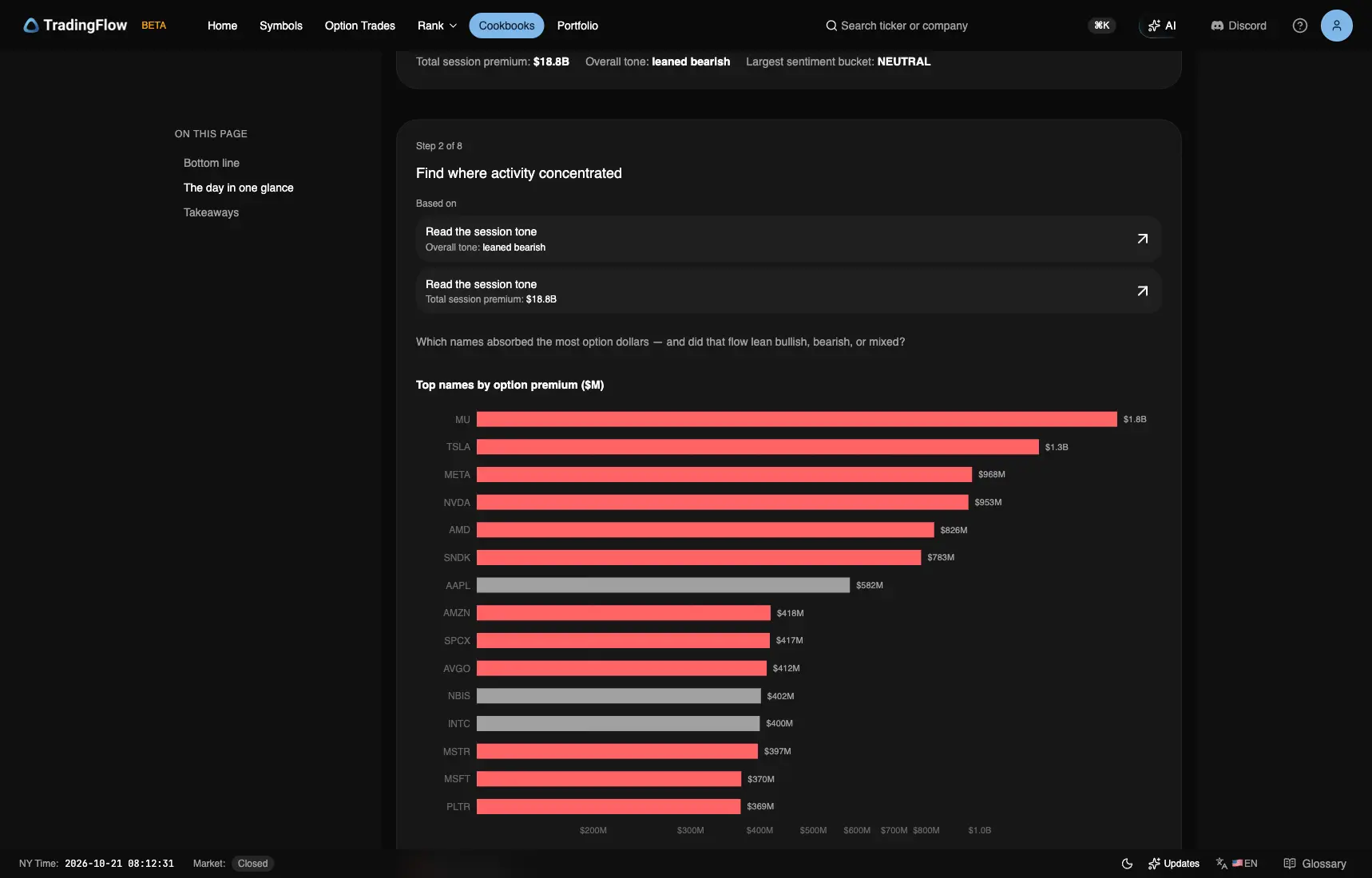1372x878 pixels.
Task: Jump to Takeaways section
Action: pos(212,212)
